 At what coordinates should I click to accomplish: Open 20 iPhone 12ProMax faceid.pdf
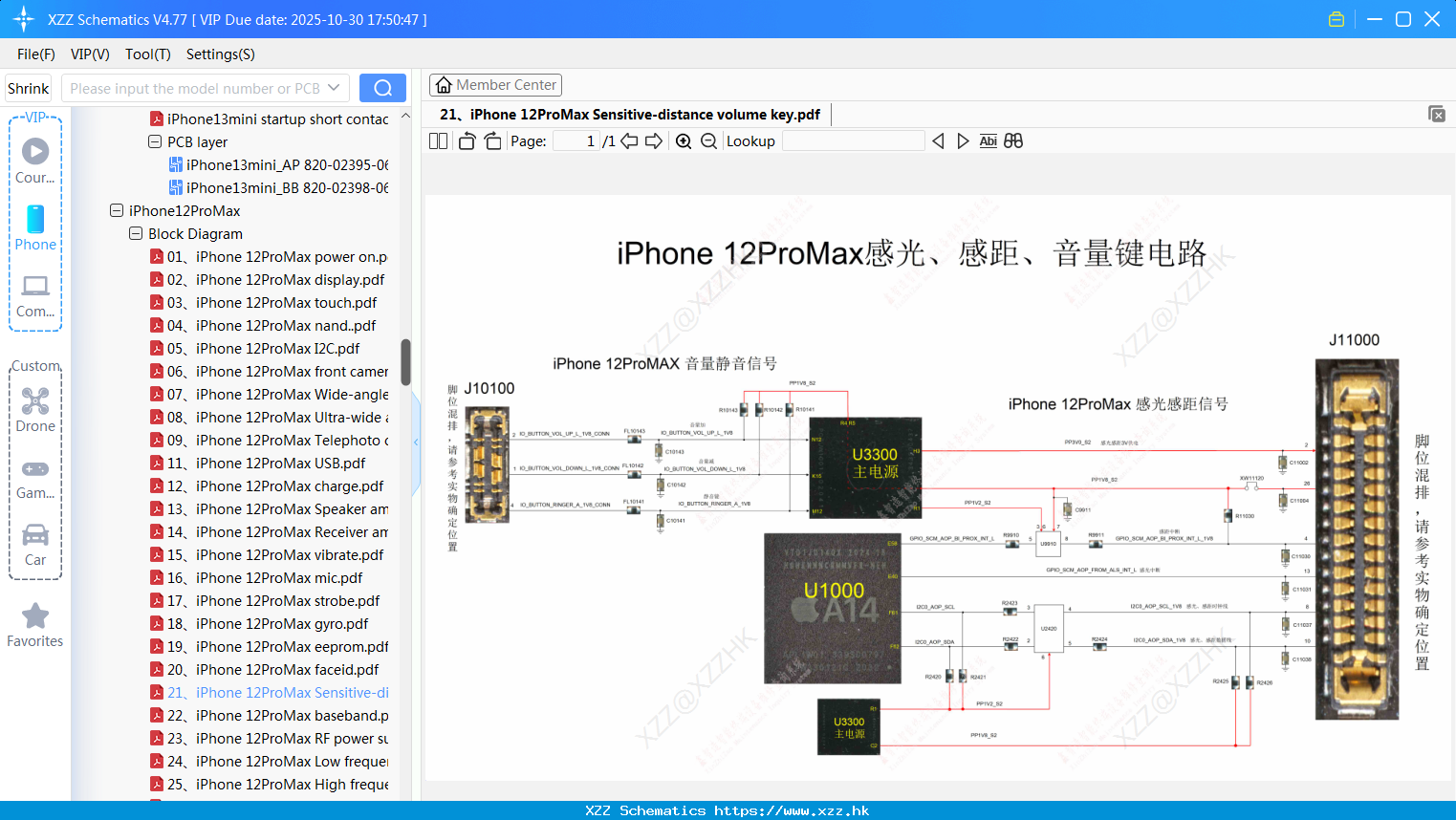265,669
